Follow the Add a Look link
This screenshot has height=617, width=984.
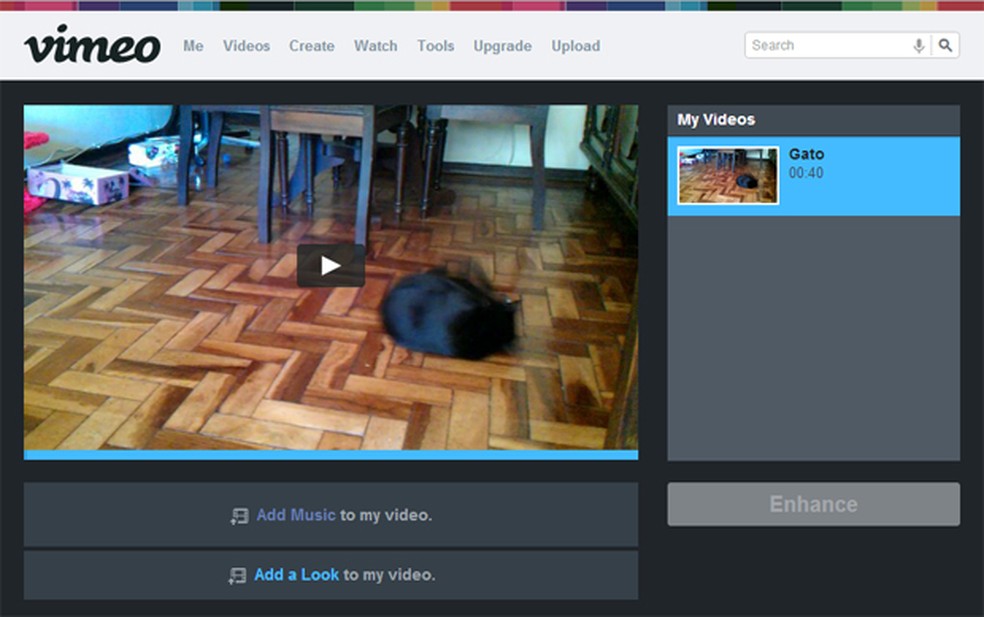[296, 575]
